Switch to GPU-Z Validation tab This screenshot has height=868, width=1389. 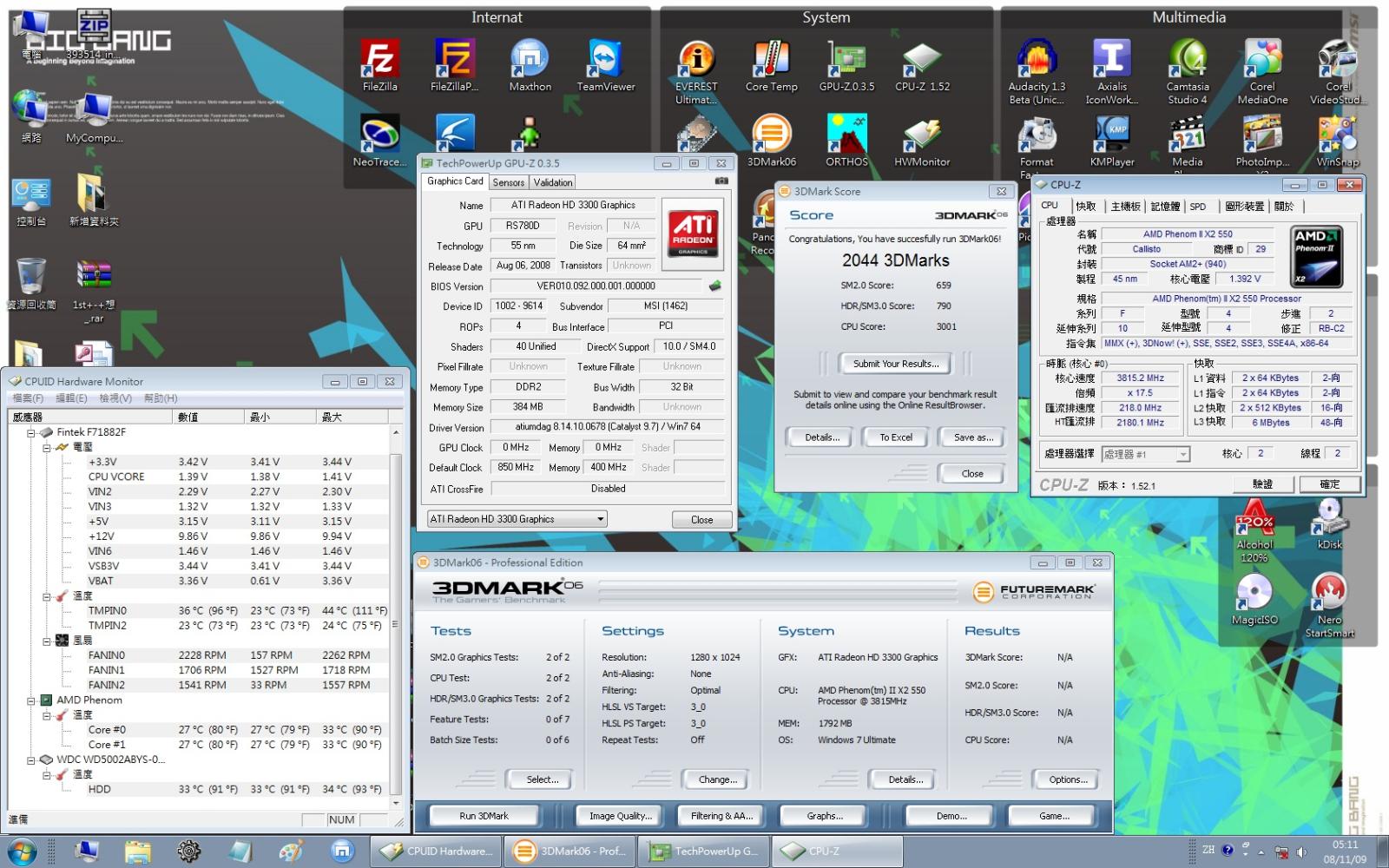[553, 182]
